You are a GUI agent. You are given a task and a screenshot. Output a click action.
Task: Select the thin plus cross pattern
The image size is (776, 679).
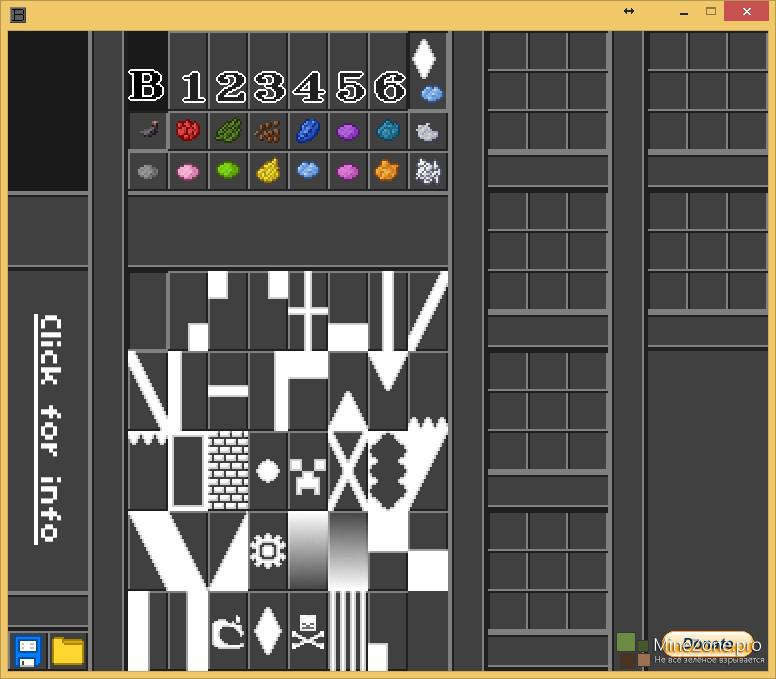308,311
